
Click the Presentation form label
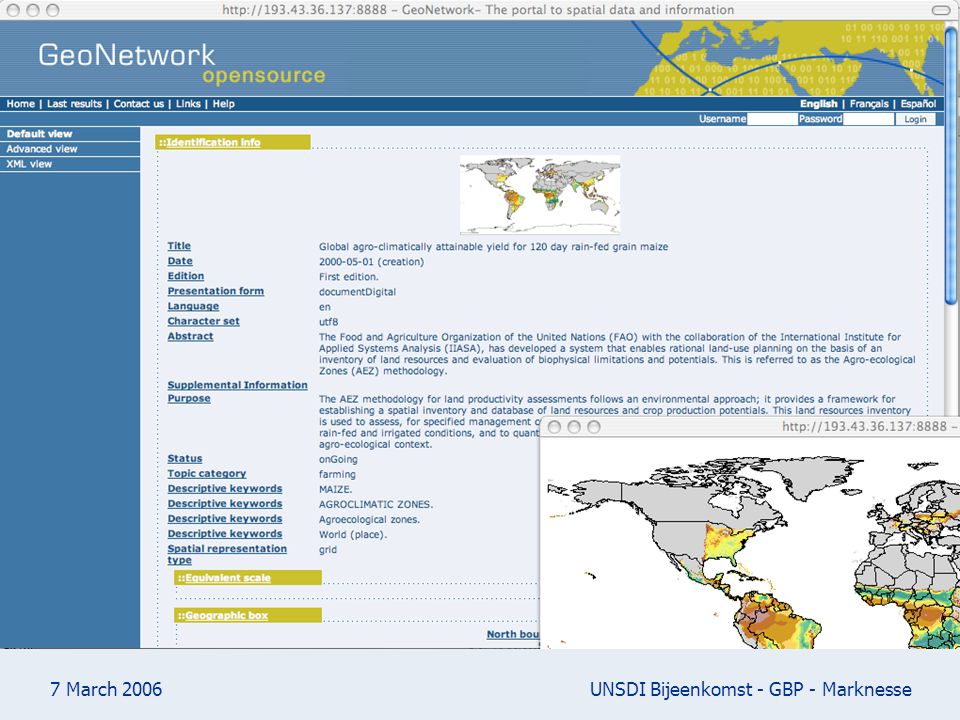coord(216,291)
